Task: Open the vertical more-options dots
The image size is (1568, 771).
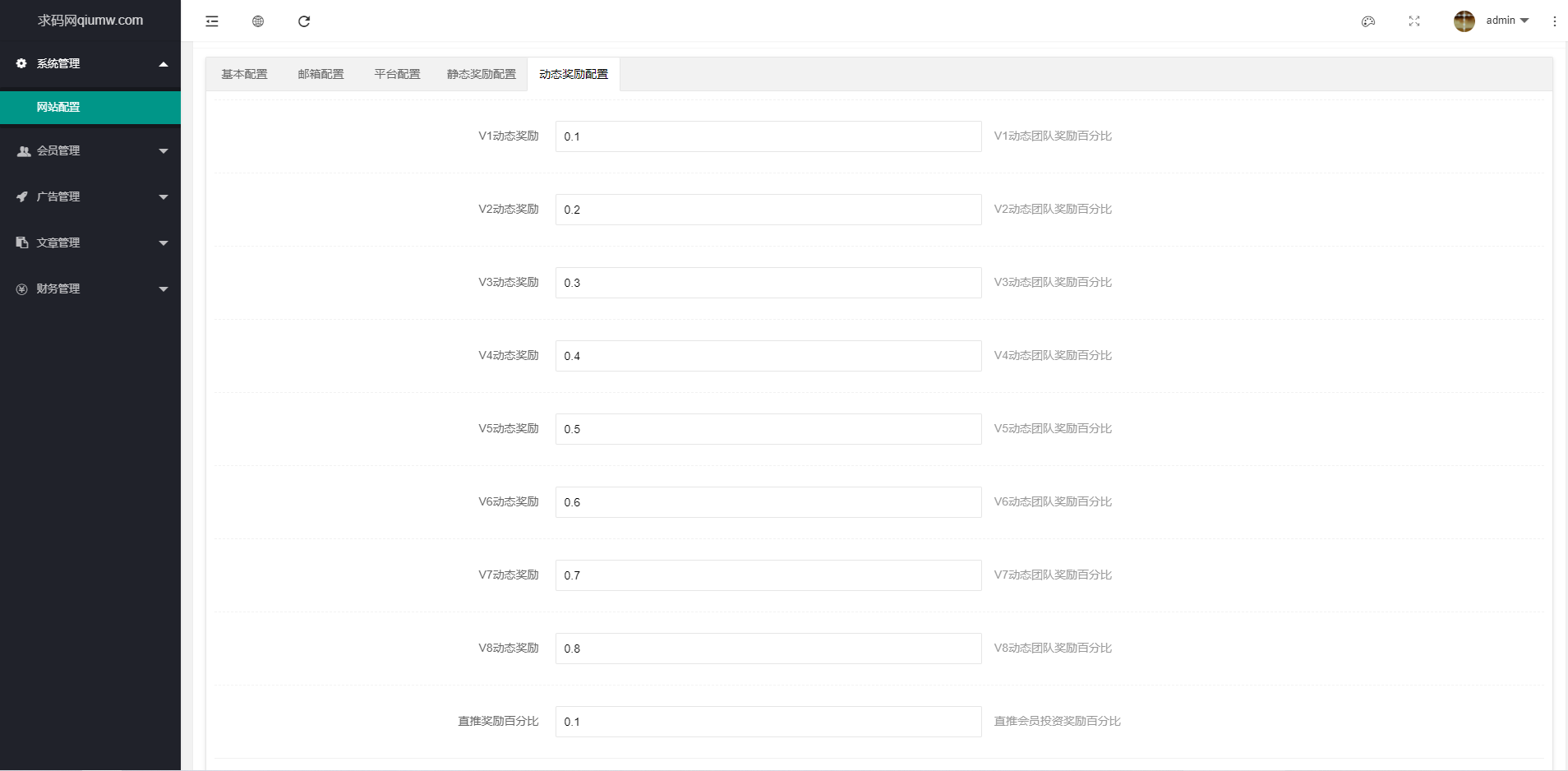Action: 1555,21
